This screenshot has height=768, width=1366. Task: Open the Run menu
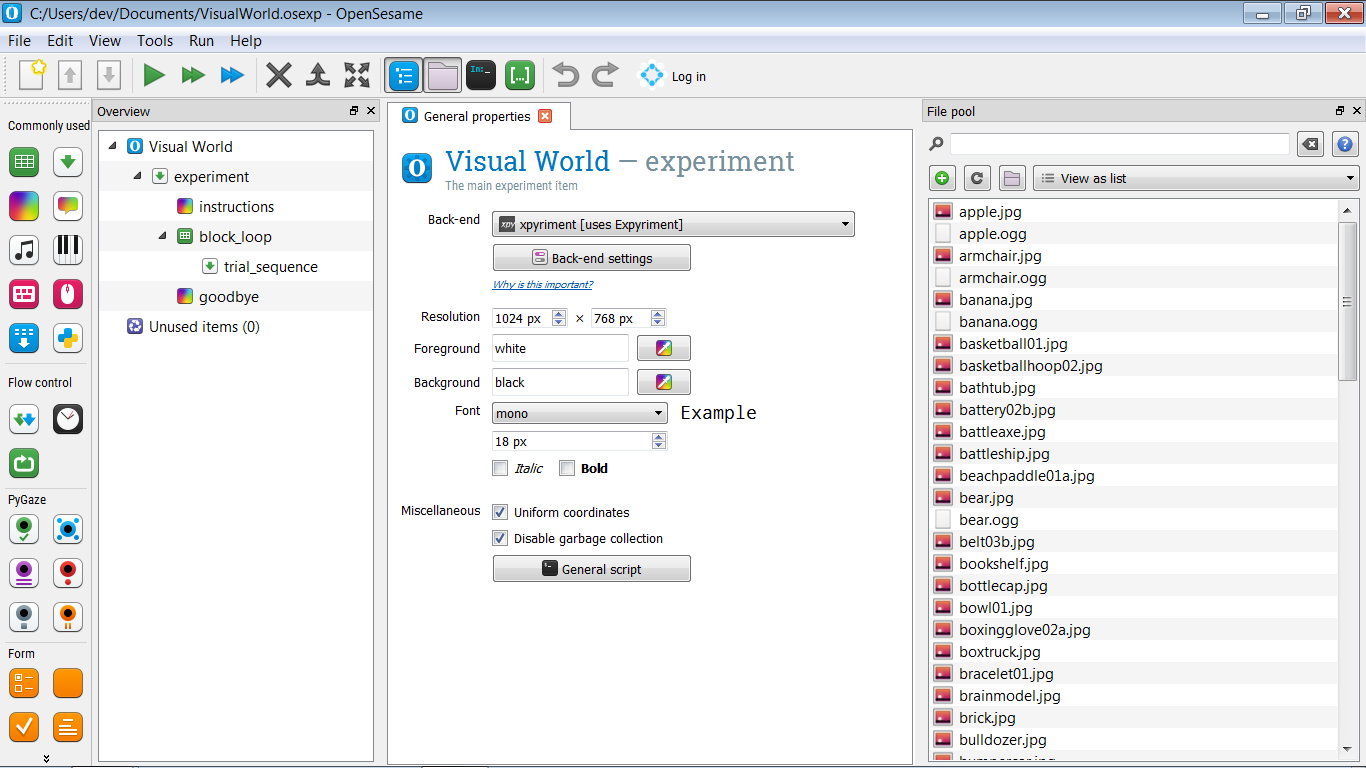pyautogui.click(x=201, y=41)
